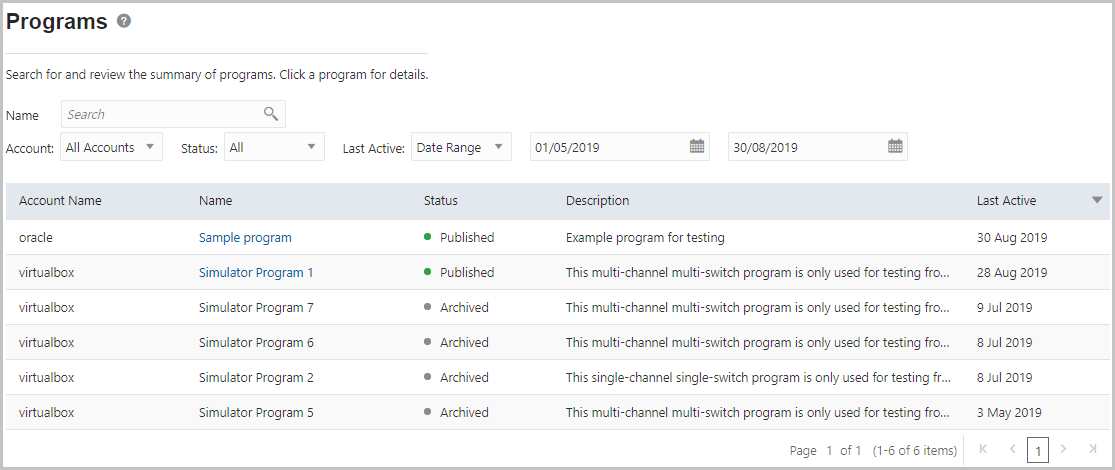This screenshot has height=470, width=1115.
Task: Select page number 1 button
Action: (1038, 450)
